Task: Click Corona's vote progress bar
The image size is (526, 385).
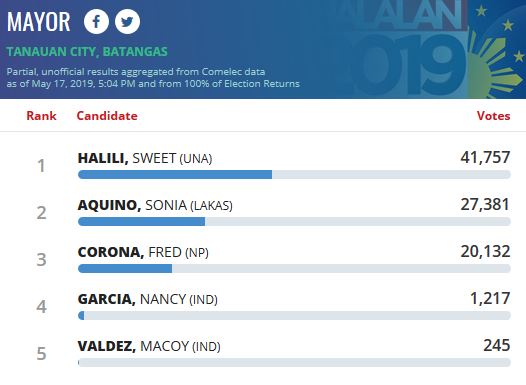Action: pyautogui.click(x=294, y=268)
